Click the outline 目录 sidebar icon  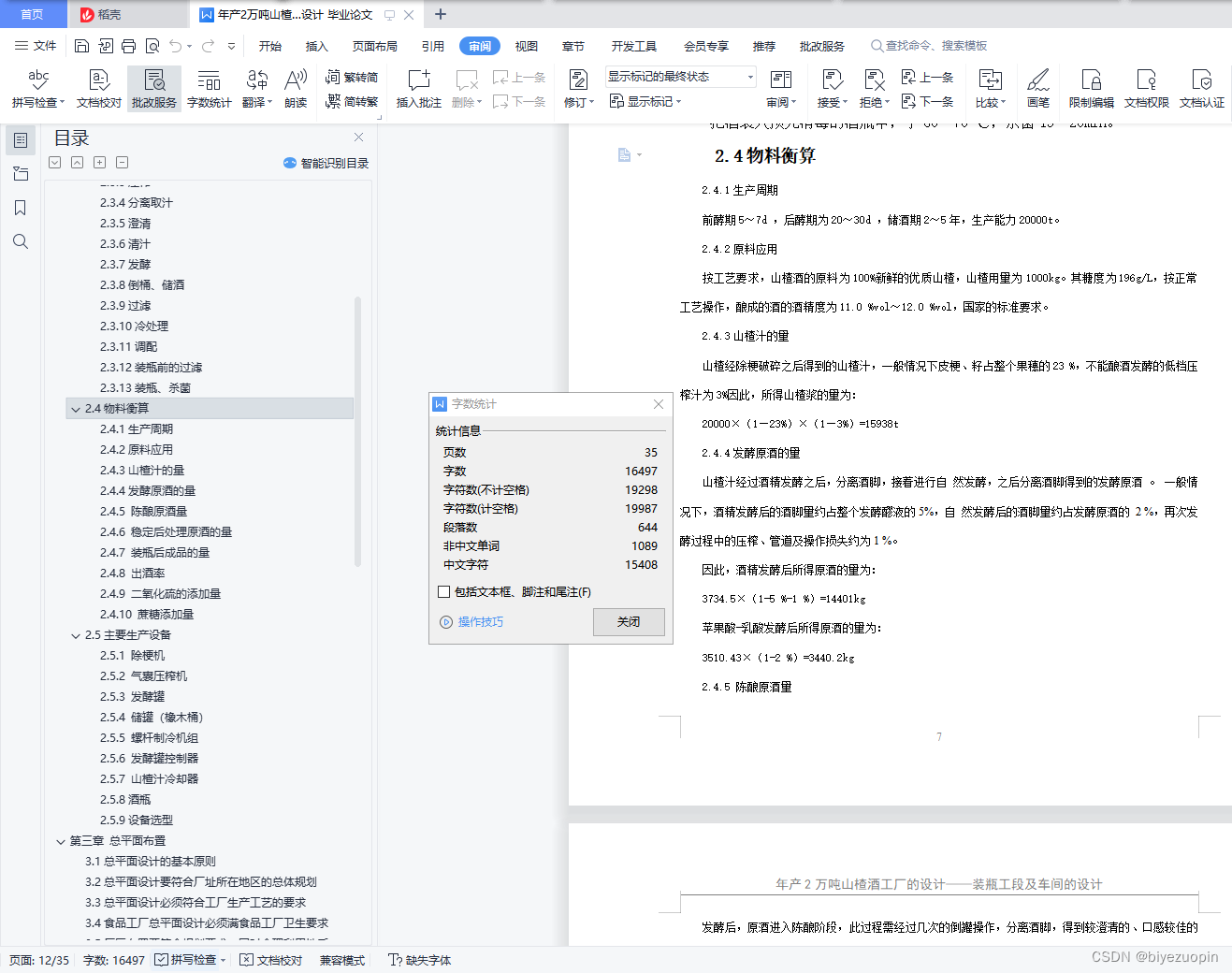coord(20,140)
